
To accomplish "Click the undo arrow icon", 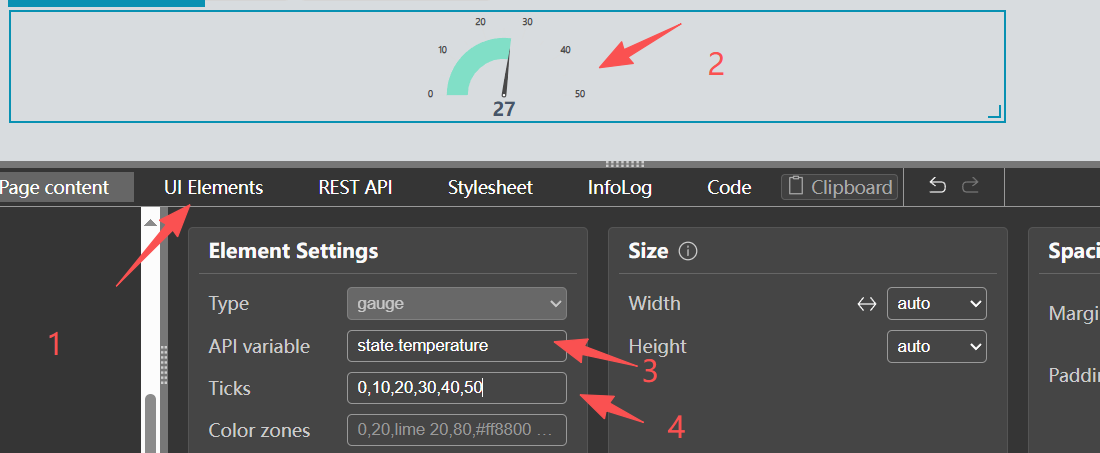I will [x=937, y=186].
